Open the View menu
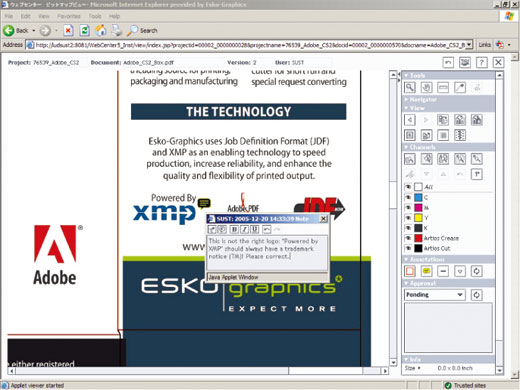 coord(44,16)
